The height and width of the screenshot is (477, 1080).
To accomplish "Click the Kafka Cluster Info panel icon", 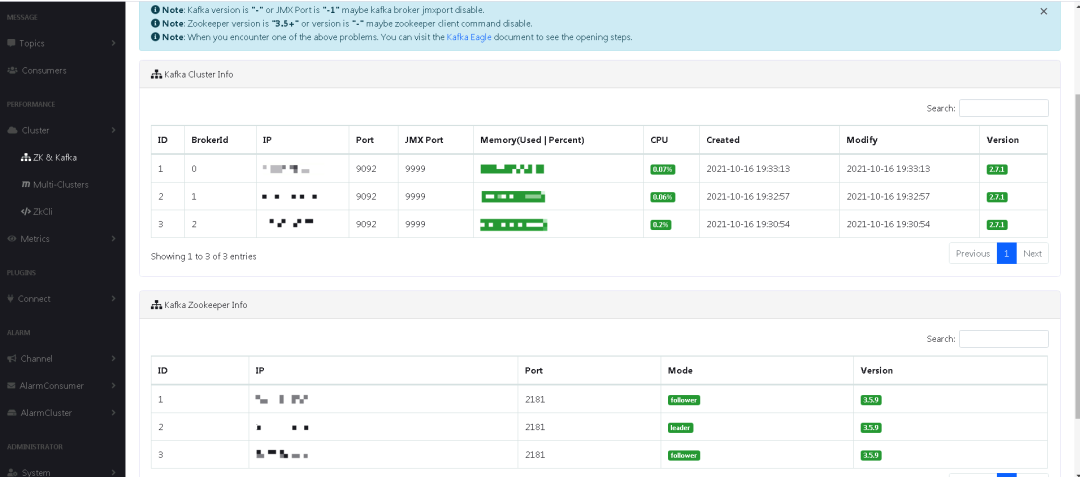I will (156, 74).
